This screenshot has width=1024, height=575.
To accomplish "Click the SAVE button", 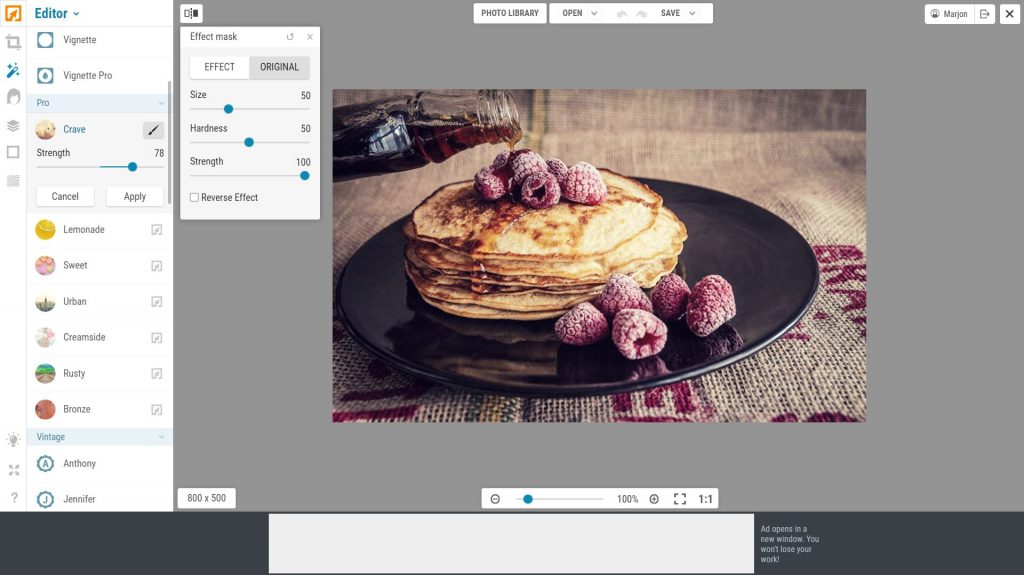I will pos(670,13).
